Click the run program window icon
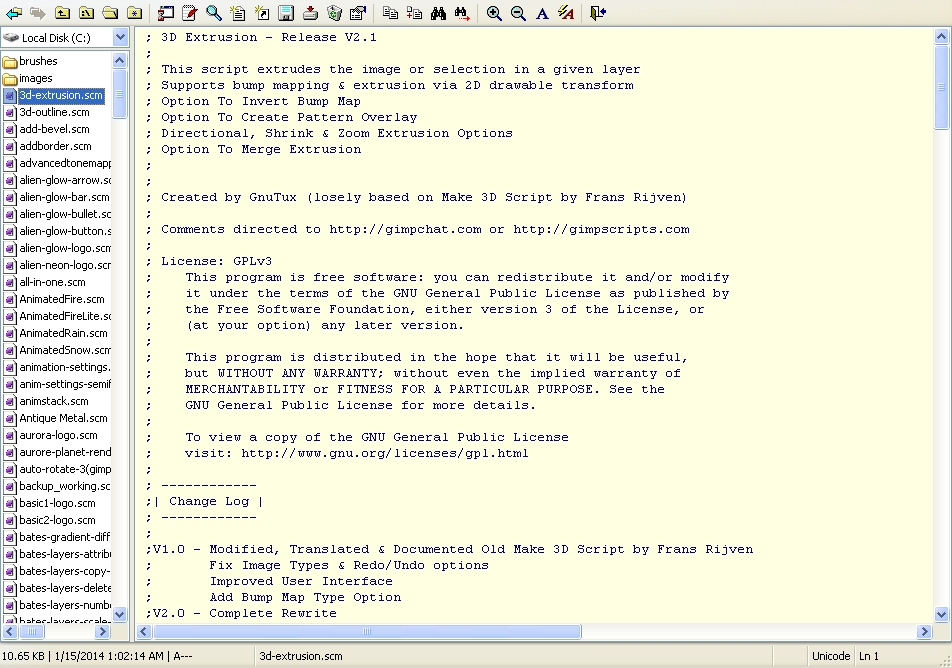 coord(165,13)
